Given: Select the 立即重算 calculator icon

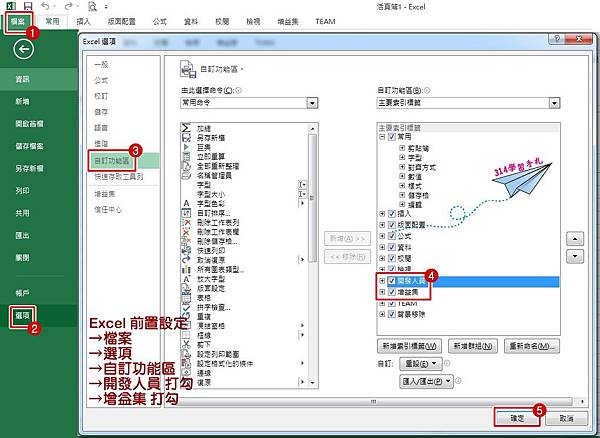Looking at the screenshot, I should coord(186,156).
